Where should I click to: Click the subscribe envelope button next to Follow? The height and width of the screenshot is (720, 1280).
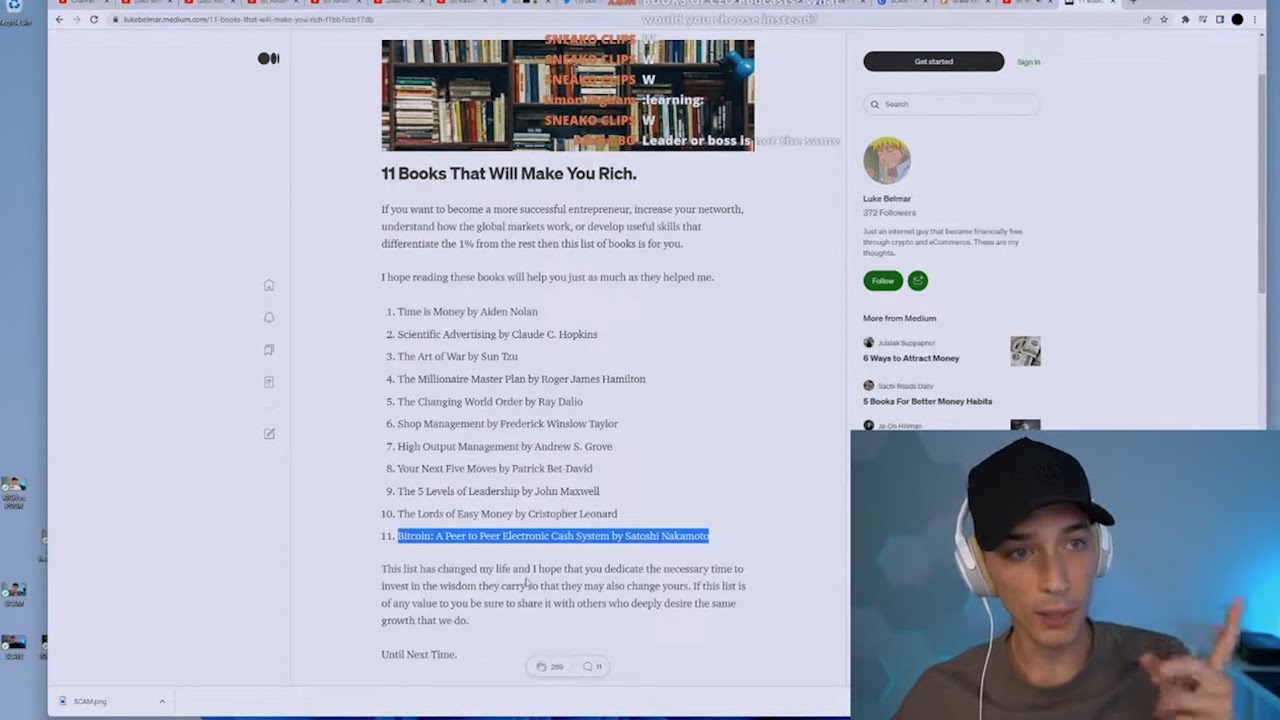918,281
